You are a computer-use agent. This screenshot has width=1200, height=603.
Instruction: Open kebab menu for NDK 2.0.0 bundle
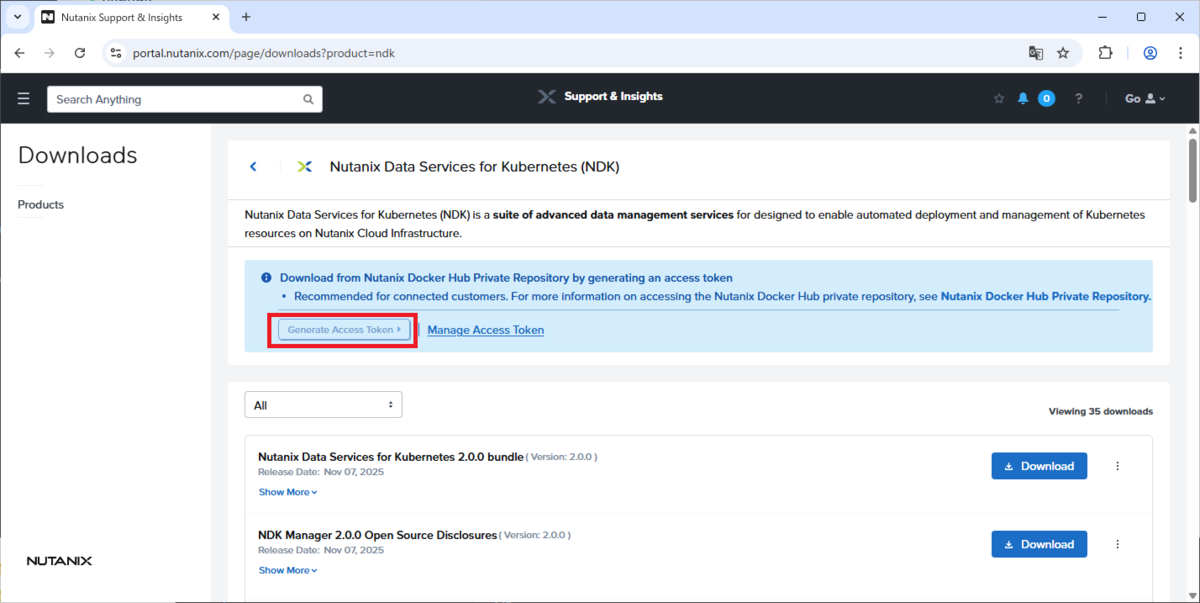click(x=1118, y=466)
